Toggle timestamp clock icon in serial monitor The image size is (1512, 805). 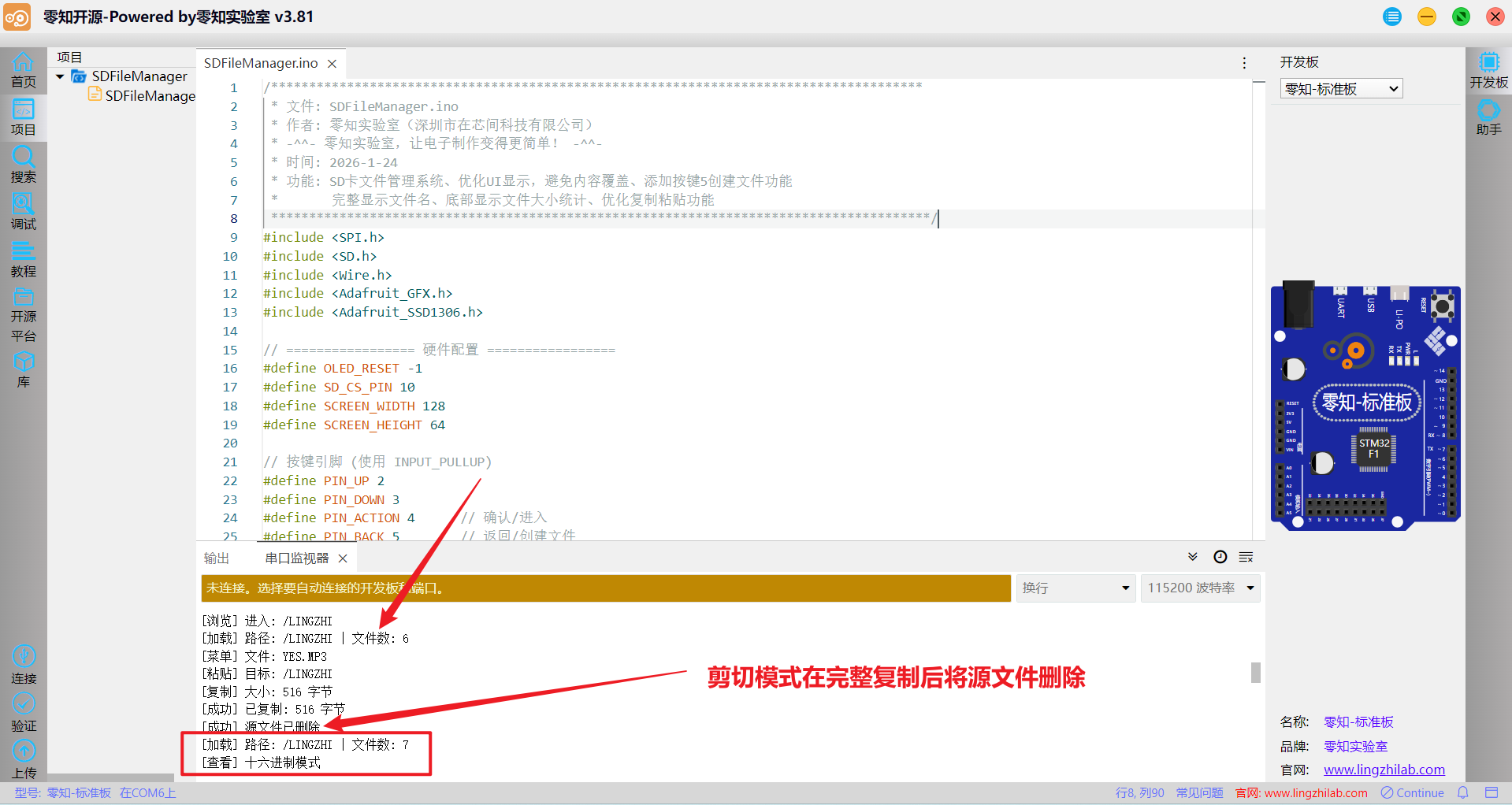click(x=1220, y=557)
